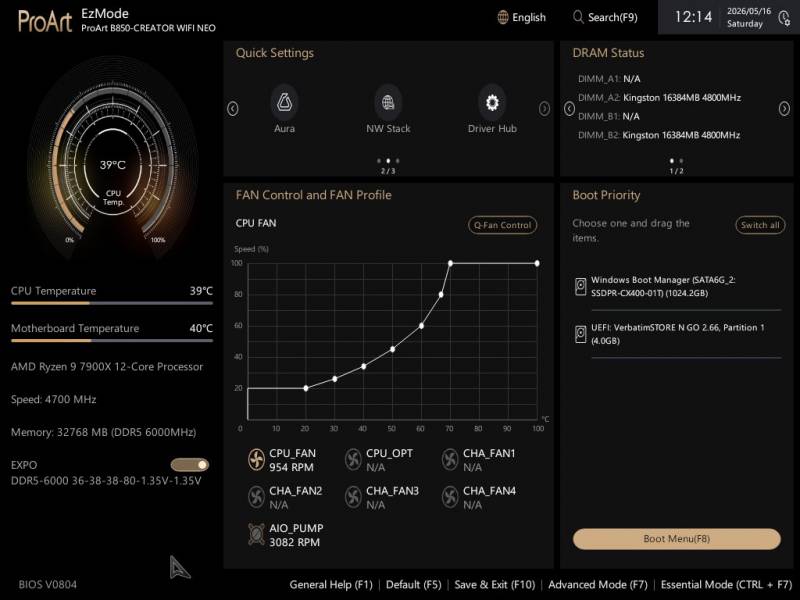
Task: Click the ProArt logo
Action: [45, 21]
